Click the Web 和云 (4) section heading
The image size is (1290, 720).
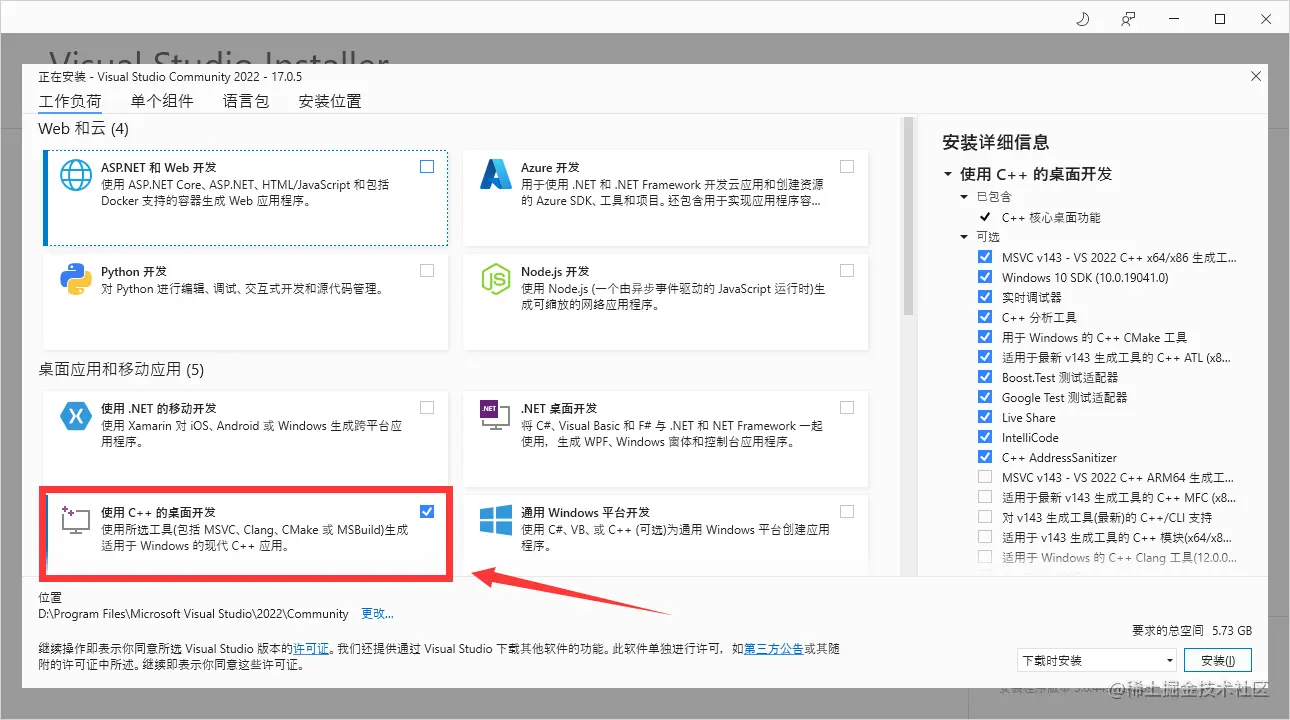tap(84, 129)
